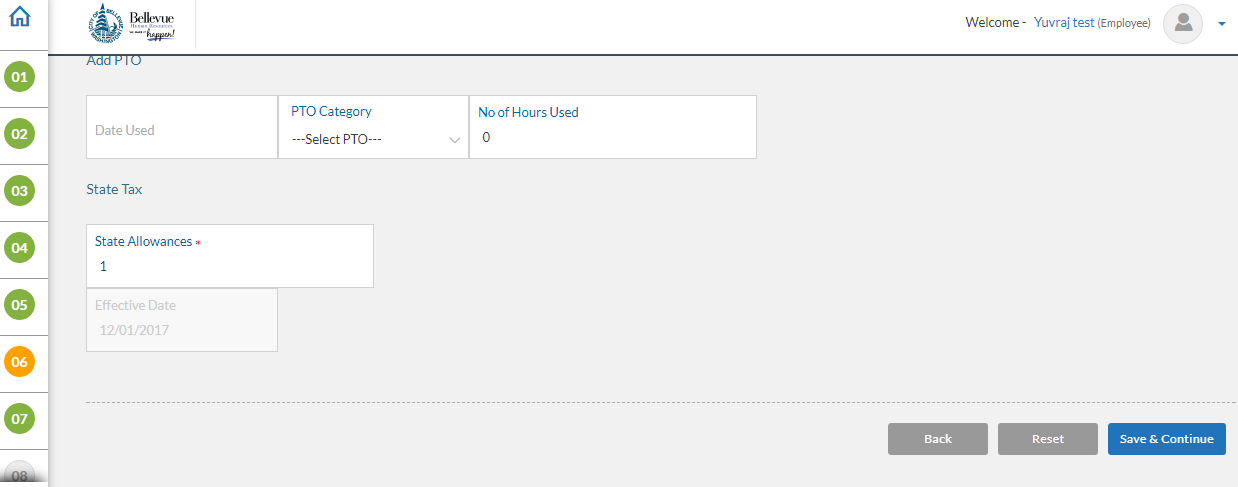The height and width of the screenshot is (487, 1238).
Task: Navigate to step 04 circle
Action: point(19,247)
